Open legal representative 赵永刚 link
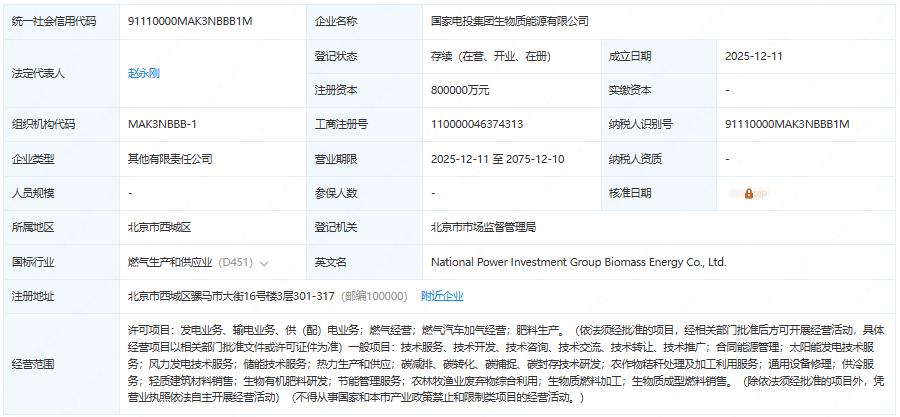900x417 pixels. pyautogui.click(x=144, y=73)
